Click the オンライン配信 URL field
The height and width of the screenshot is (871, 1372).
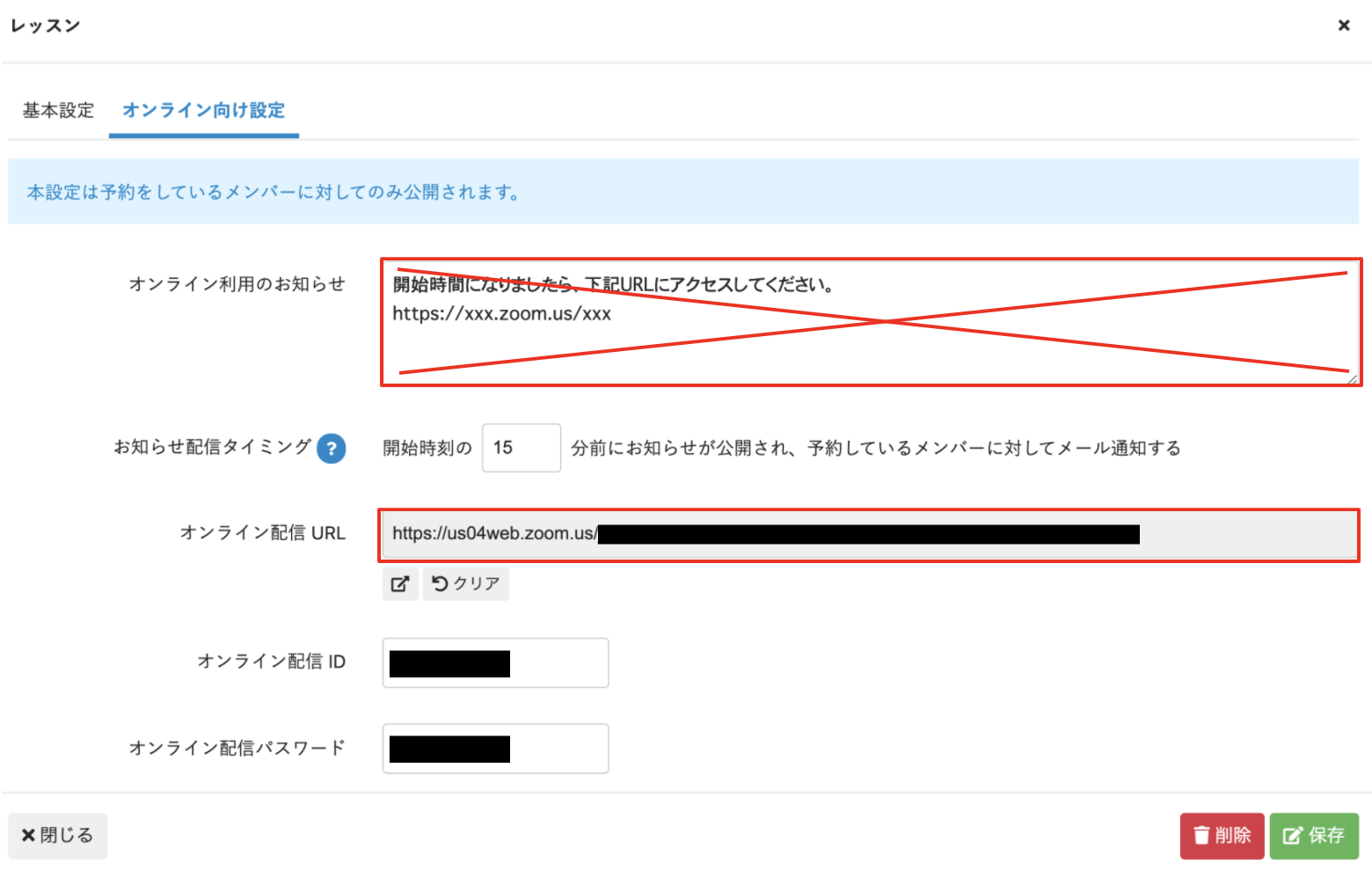tap(869, 534)
